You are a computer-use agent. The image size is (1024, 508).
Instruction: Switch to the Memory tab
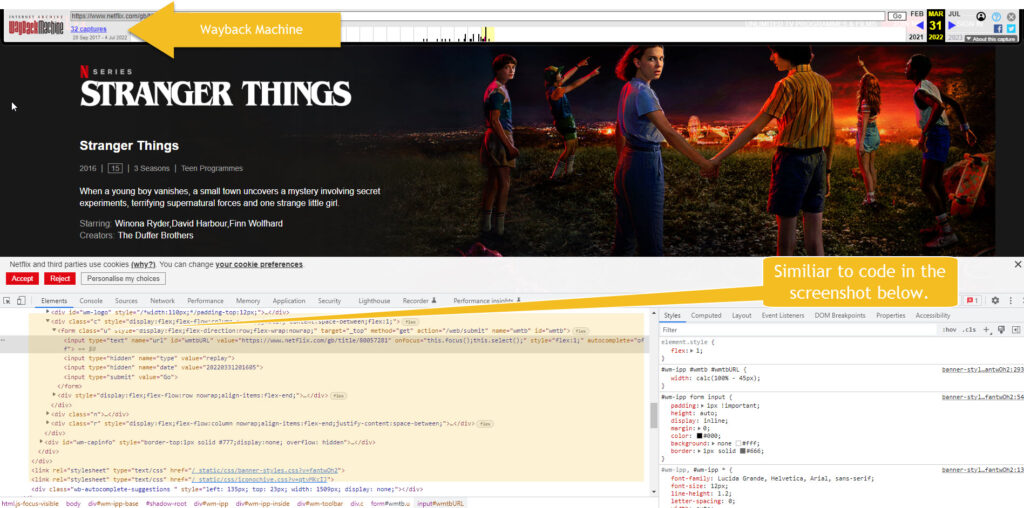click(248, 301)
